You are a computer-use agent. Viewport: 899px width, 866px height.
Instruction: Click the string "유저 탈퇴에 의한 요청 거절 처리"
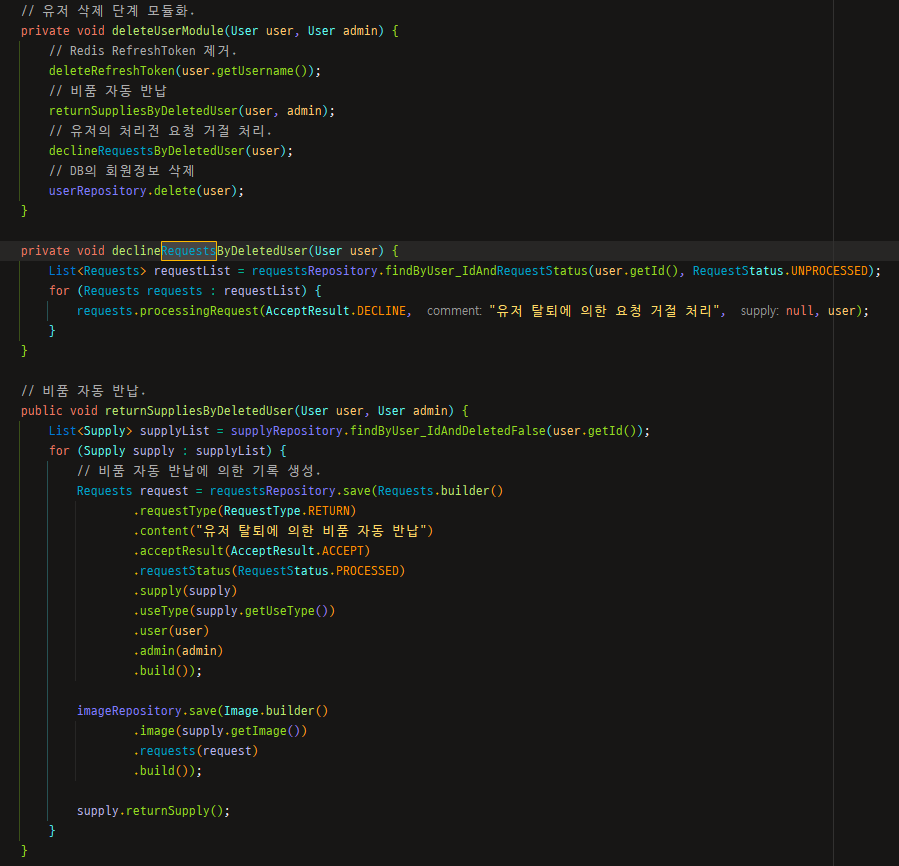pos(604,311)
